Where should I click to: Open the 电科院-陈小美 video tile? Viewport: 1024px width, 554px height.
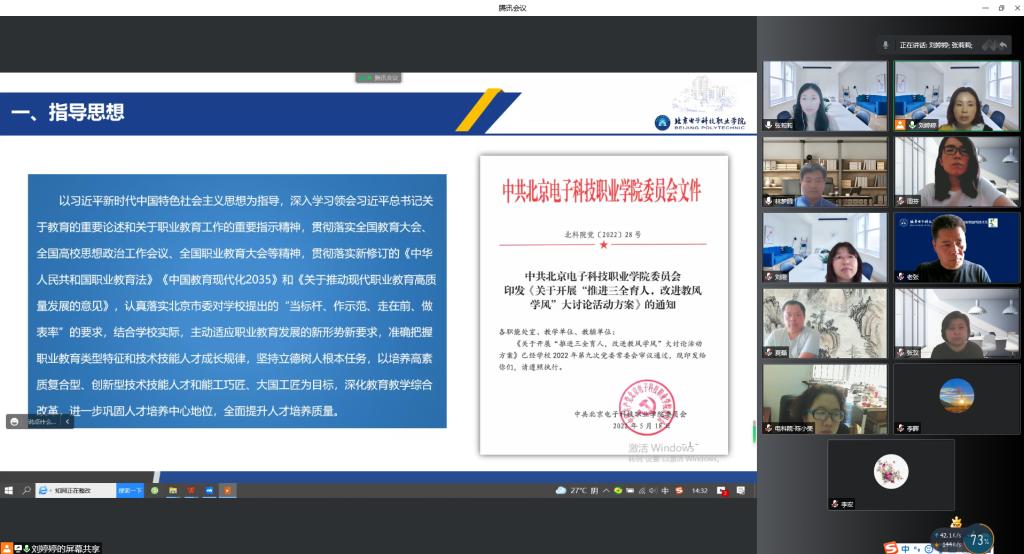(824, 398)
